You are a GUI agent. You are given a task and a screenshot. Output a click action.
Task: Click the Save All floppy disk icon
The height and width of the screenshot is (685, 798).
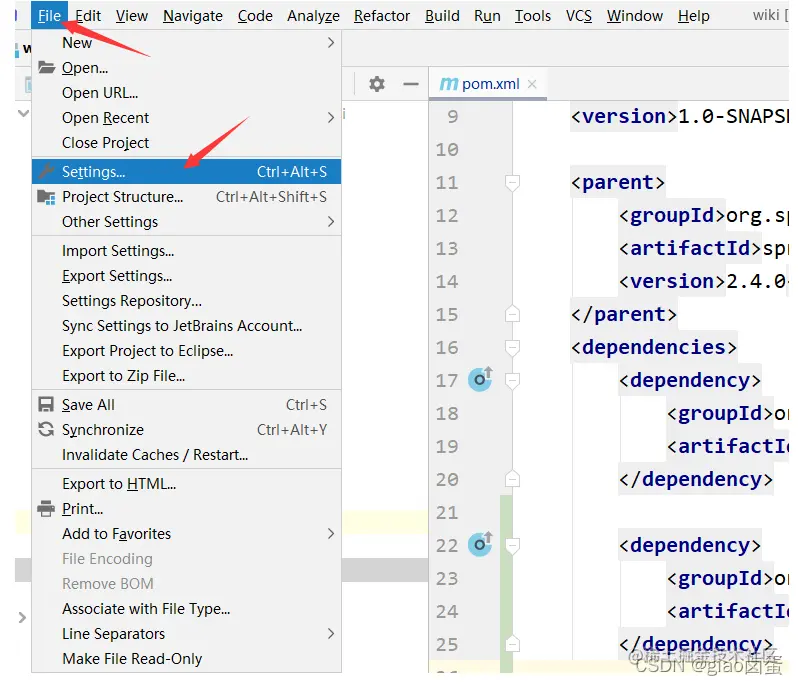tap(46, 405)
